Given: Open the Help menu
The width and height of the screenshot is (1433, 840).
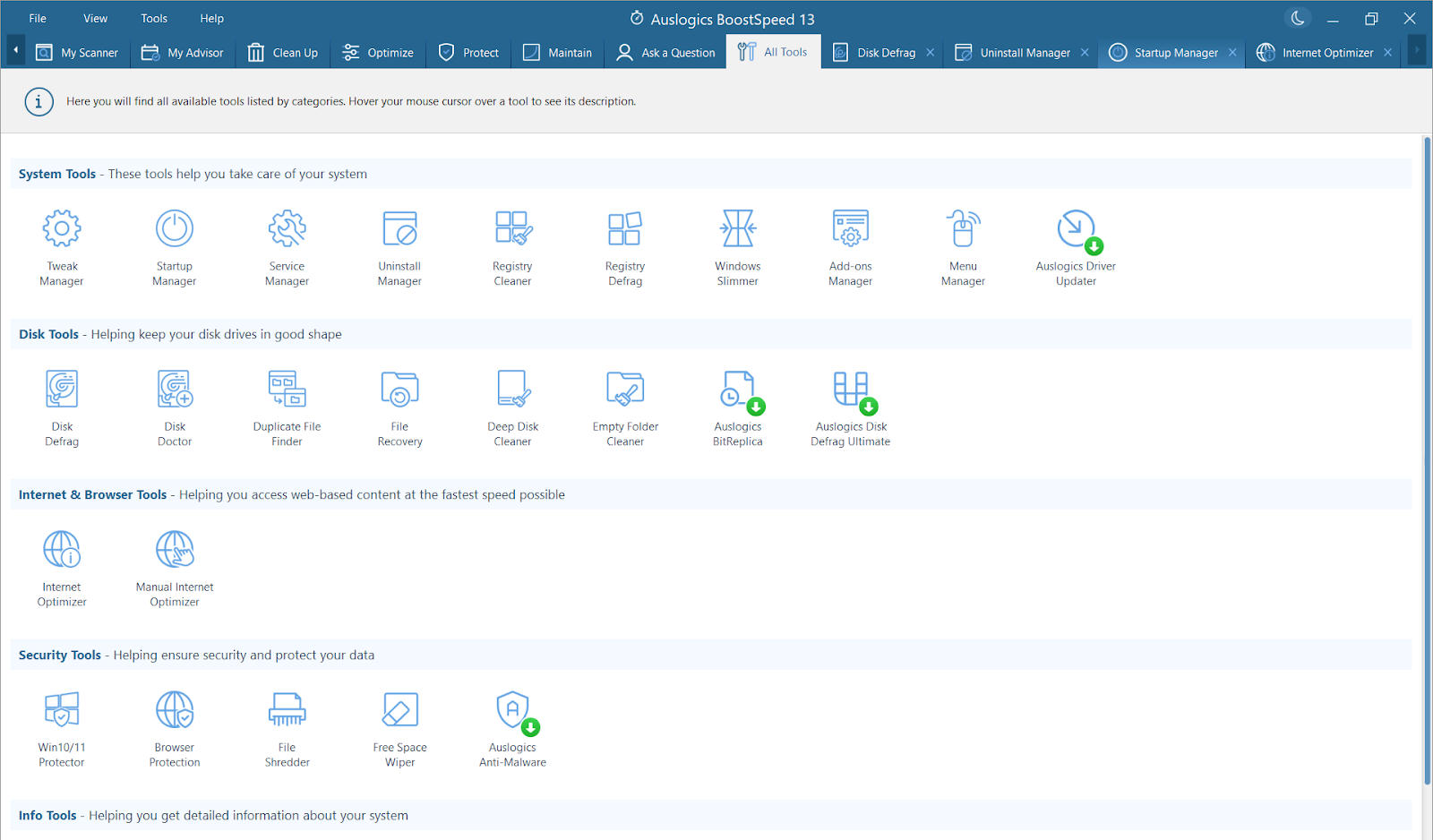Looking at the screenshot, I should (x=212, y=18).
